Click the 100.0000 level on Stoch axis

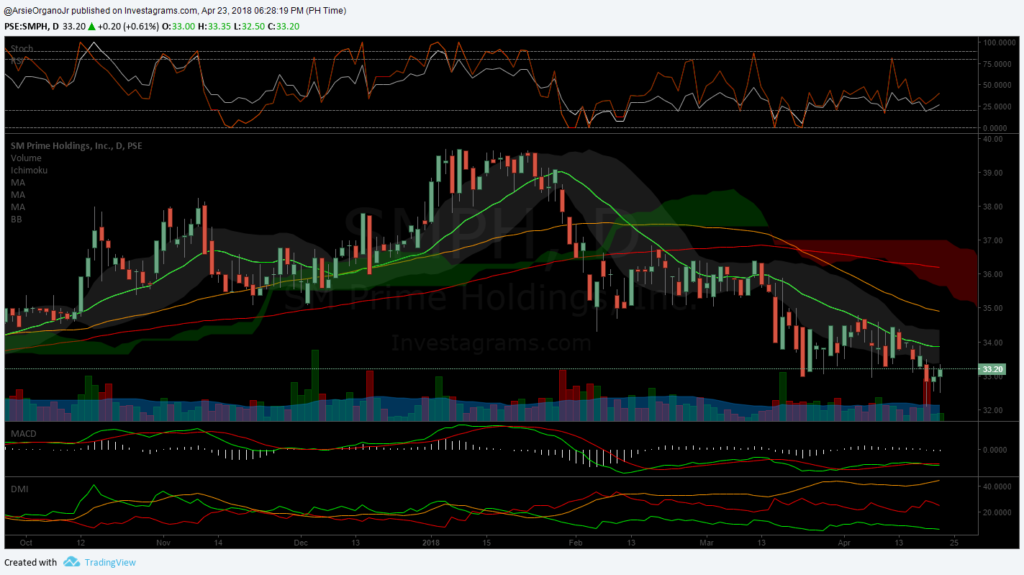tap(1000, 42)
